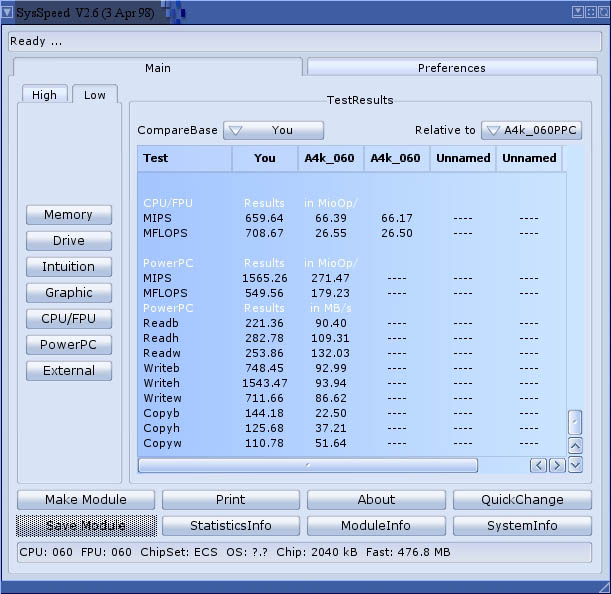
Task: Select the Readh value 282.78
Action: point(264,338)
